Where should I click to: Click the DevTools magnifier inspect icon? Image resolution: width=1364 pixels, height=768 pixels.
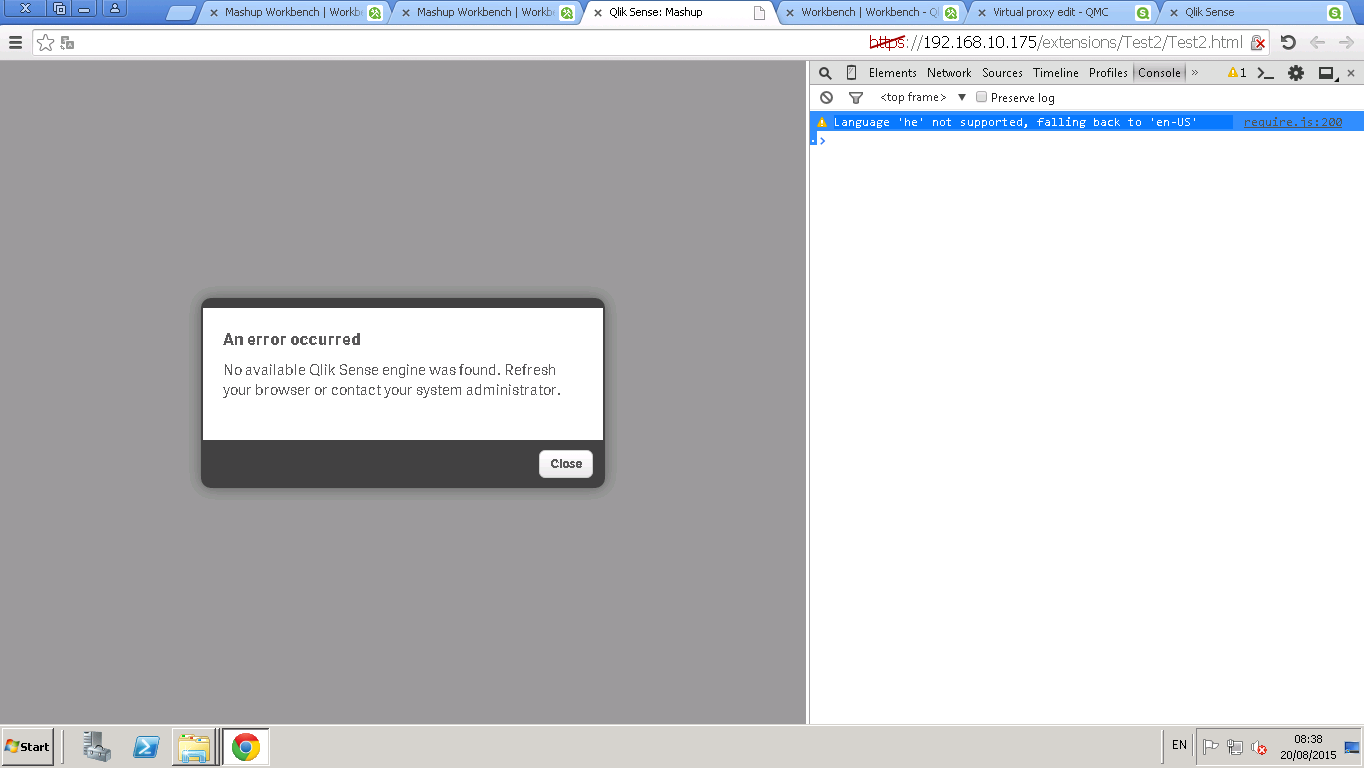pos(825,73)
